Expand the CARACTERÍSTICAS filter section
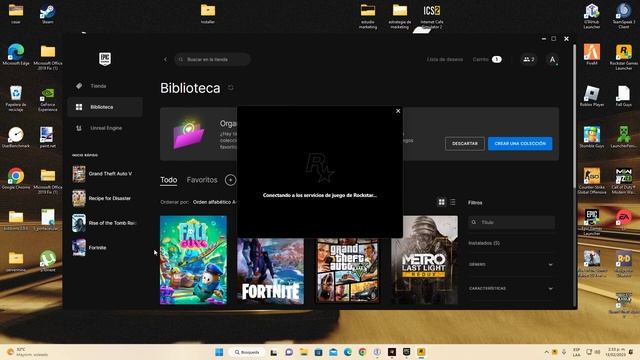640x360 pixels. (x=511, y=289)
